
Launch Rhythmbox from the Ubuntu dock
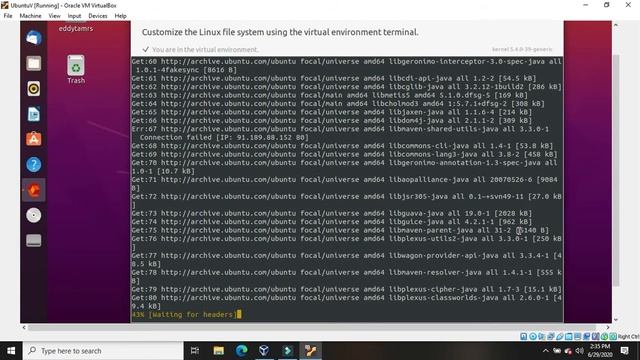point(33,89)
